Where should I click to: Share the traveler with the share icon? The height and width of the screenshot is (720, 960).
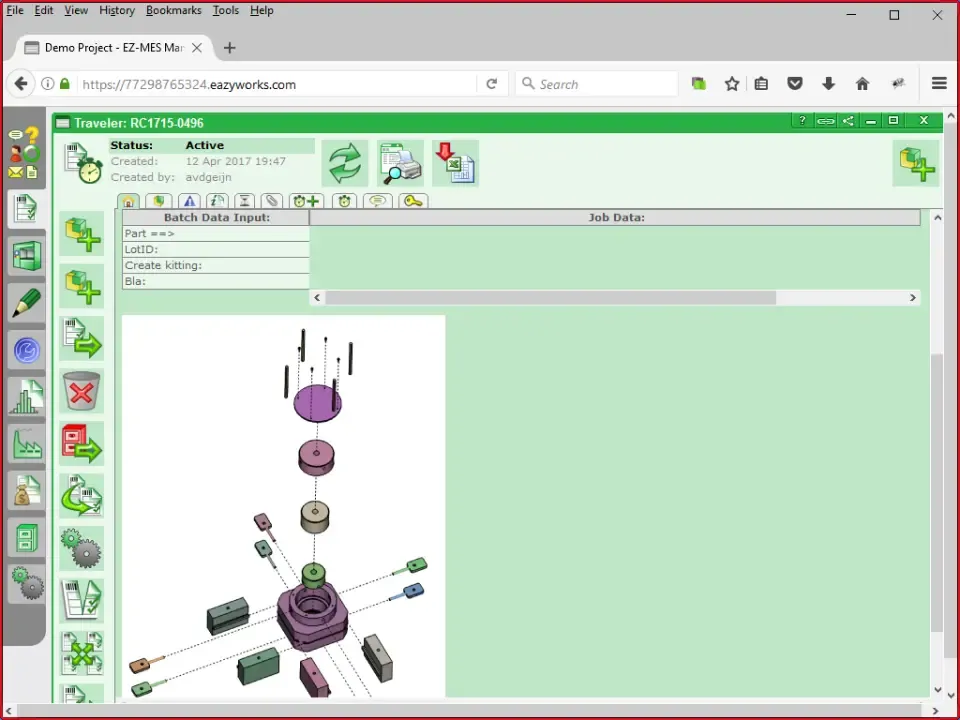point(846,120)
